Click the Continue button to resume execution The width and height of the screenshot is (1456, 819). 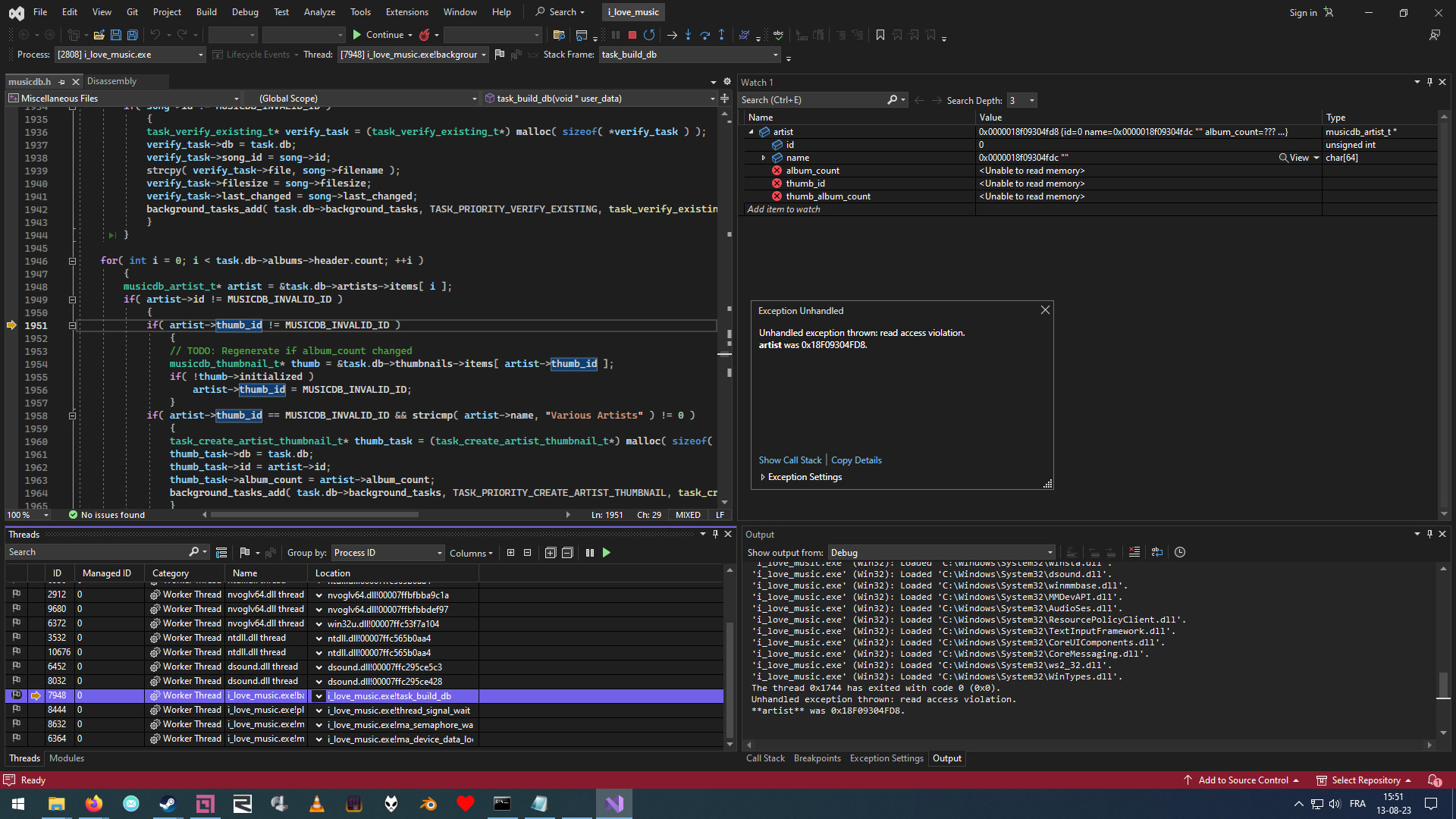[382, 34]
